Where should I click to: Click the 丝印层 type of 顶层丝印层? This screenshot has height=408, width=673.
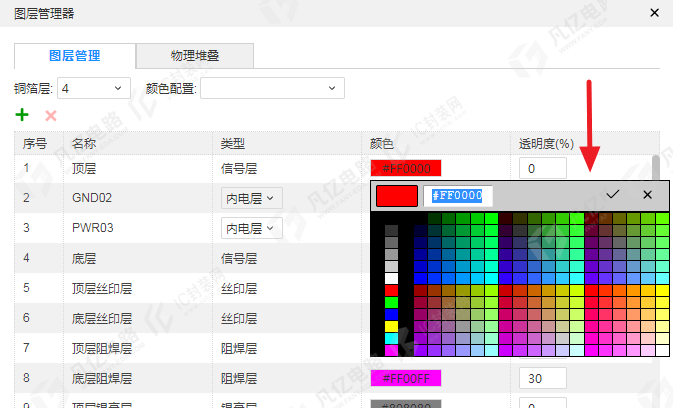pyautogui.click(x=239, y=289)
